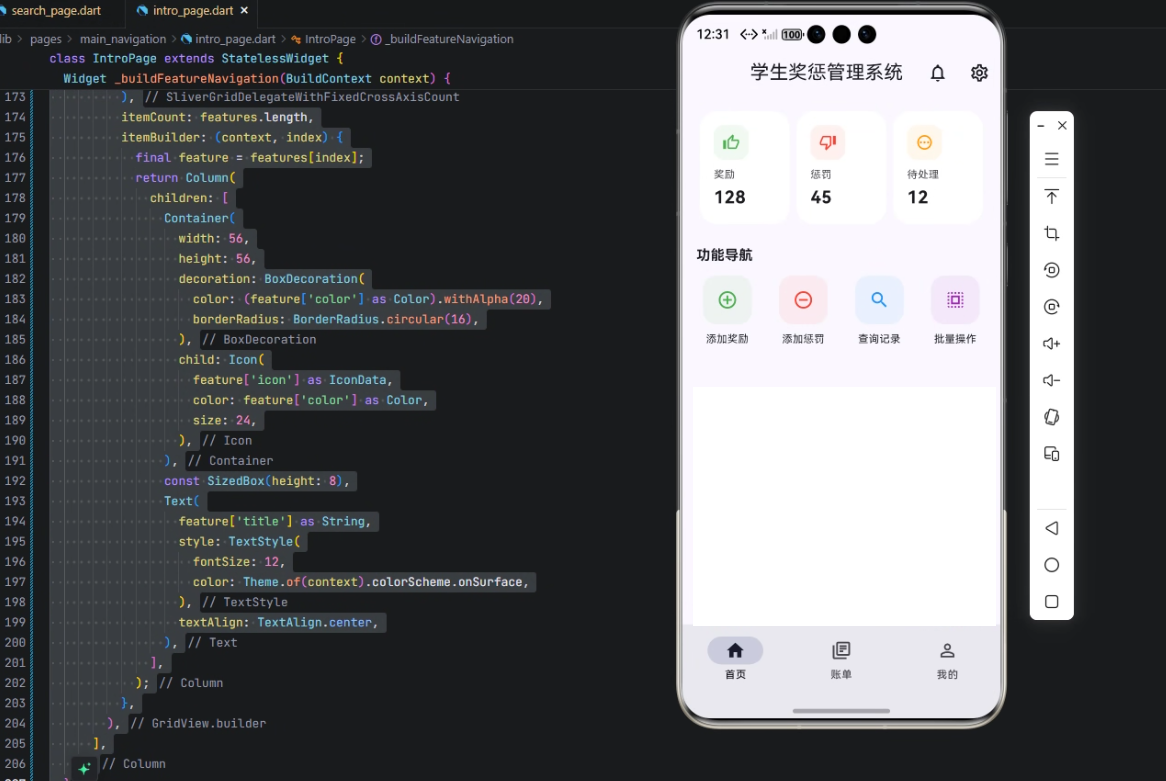Switch to the 账单 bills tab
Screen dimensions: 1166x781
841,659
